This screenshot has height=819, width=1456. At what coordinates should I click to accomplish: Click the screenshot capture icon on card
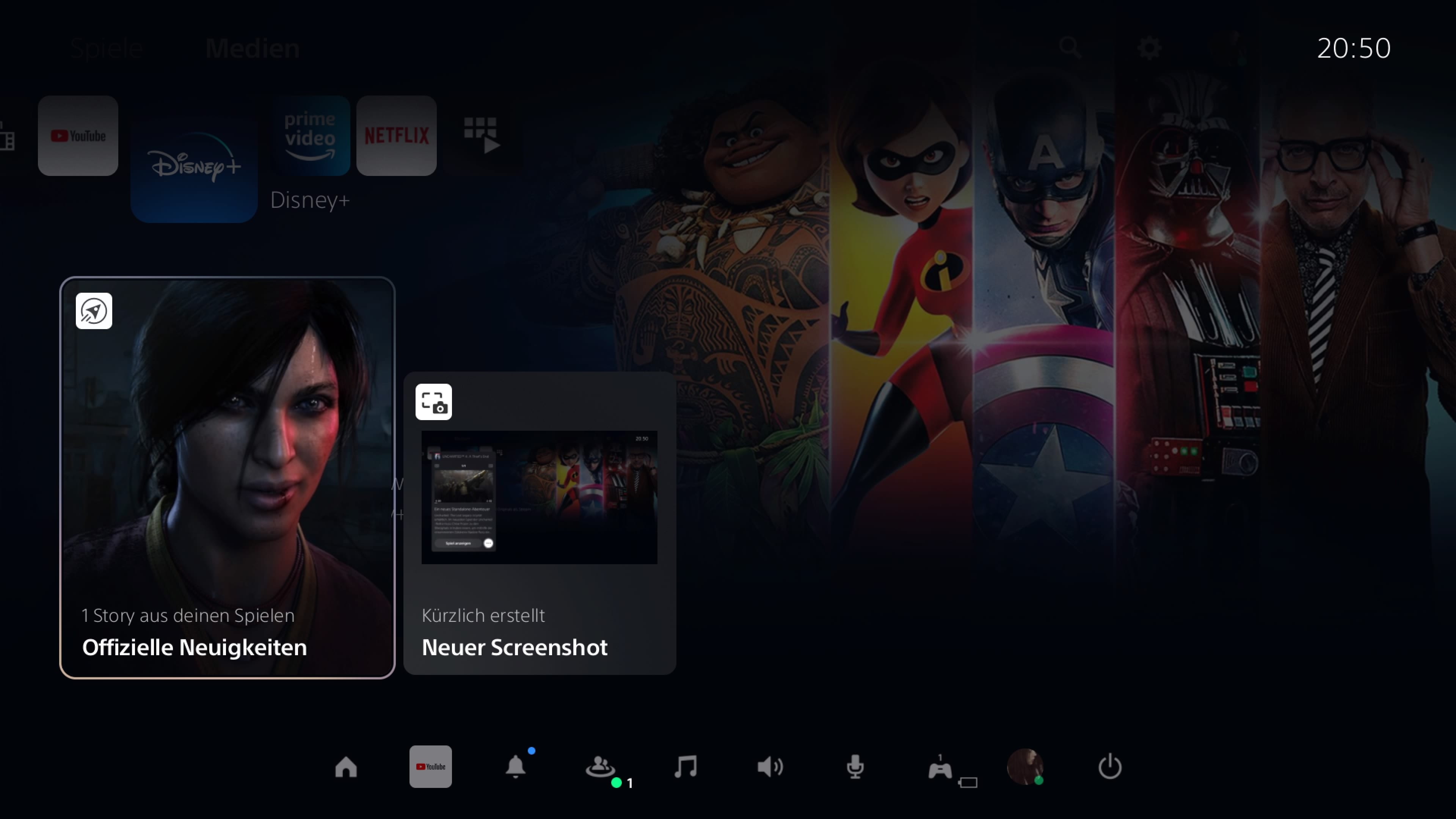click(433, 402)
